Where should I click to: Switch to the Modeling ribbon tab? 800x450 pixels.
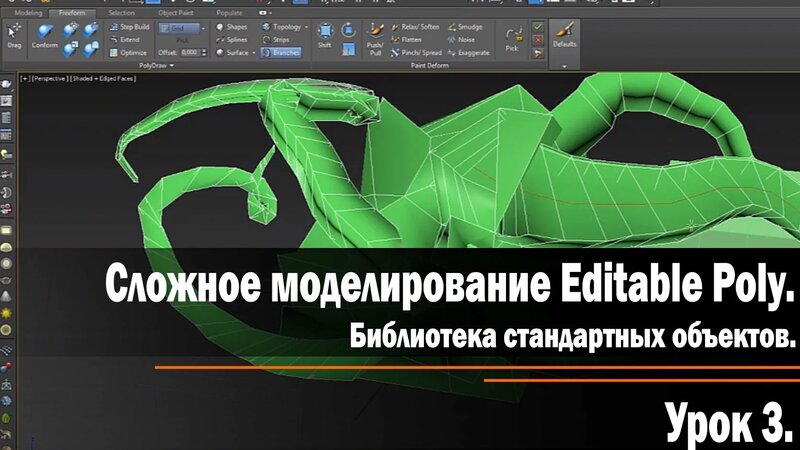[x=28, y=13]
